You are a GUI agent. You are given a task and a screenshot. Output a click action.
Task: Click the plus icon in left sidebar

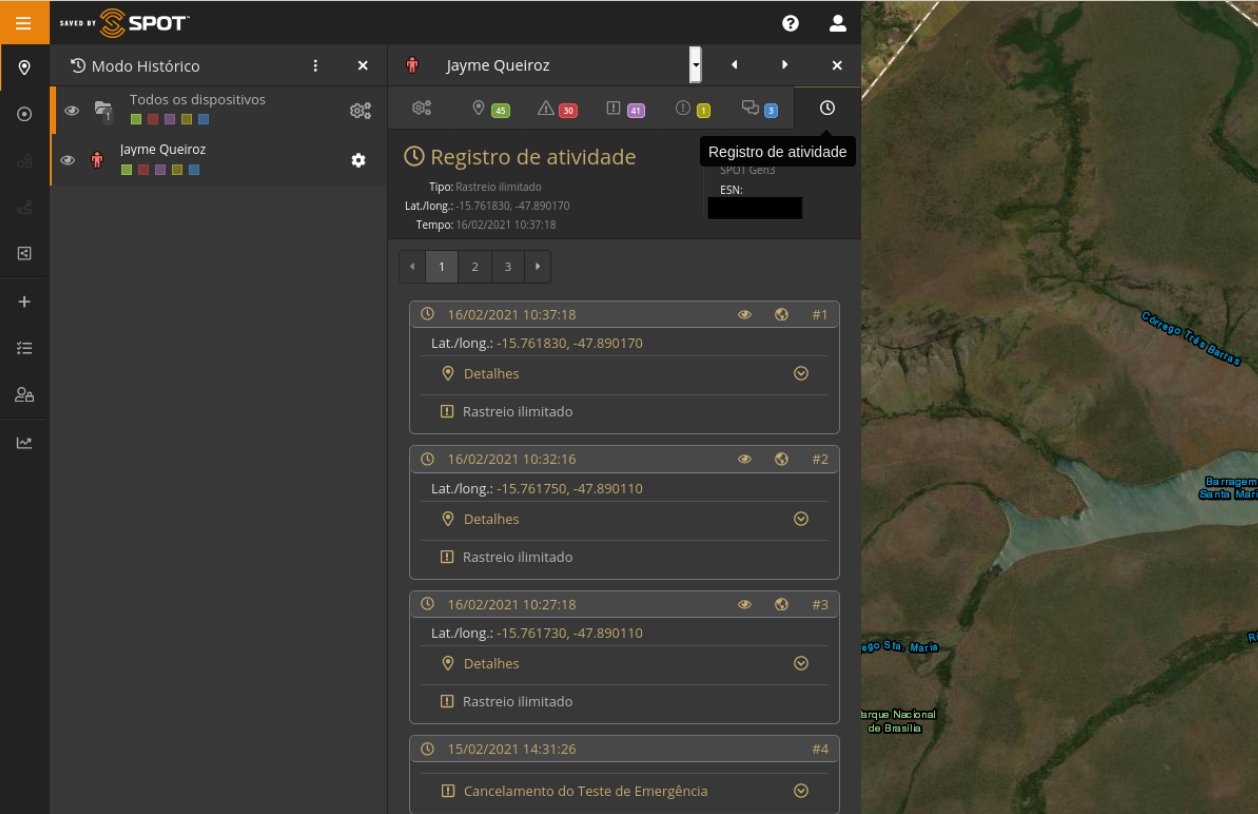coord(24,302)
